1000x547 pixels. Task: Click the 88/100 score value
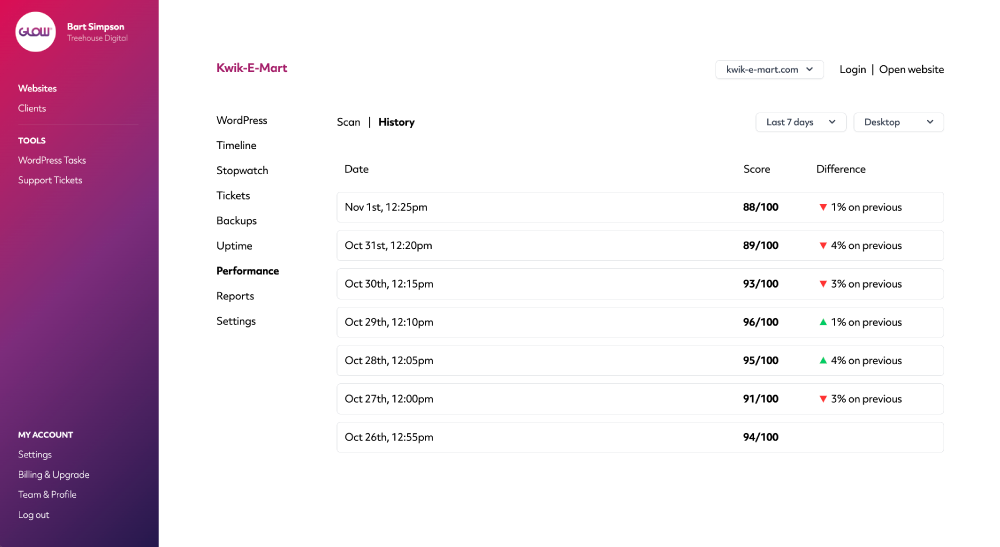pyautogui.click(x=760, y=207)
